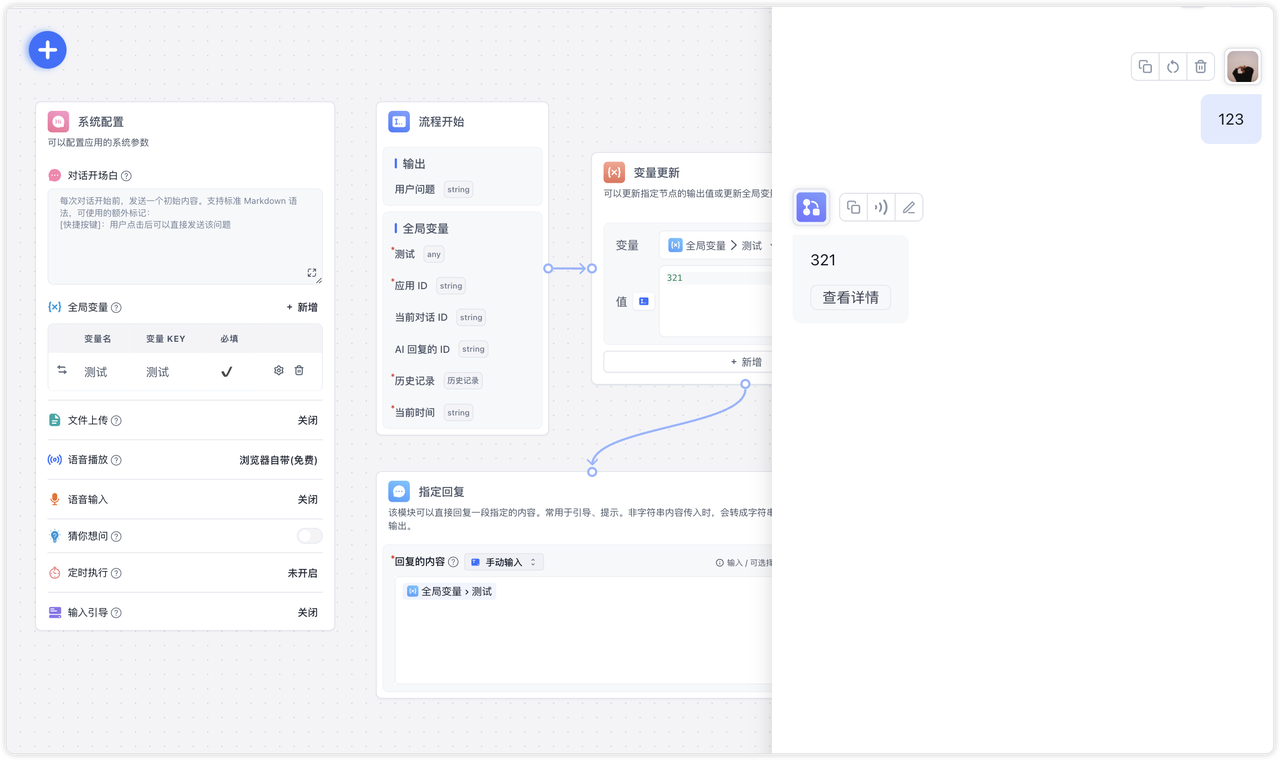Viewport: 1280px width, 760px height.
Task: Click 查看详情 under the 321 reply
Action: tap(850, 297)
